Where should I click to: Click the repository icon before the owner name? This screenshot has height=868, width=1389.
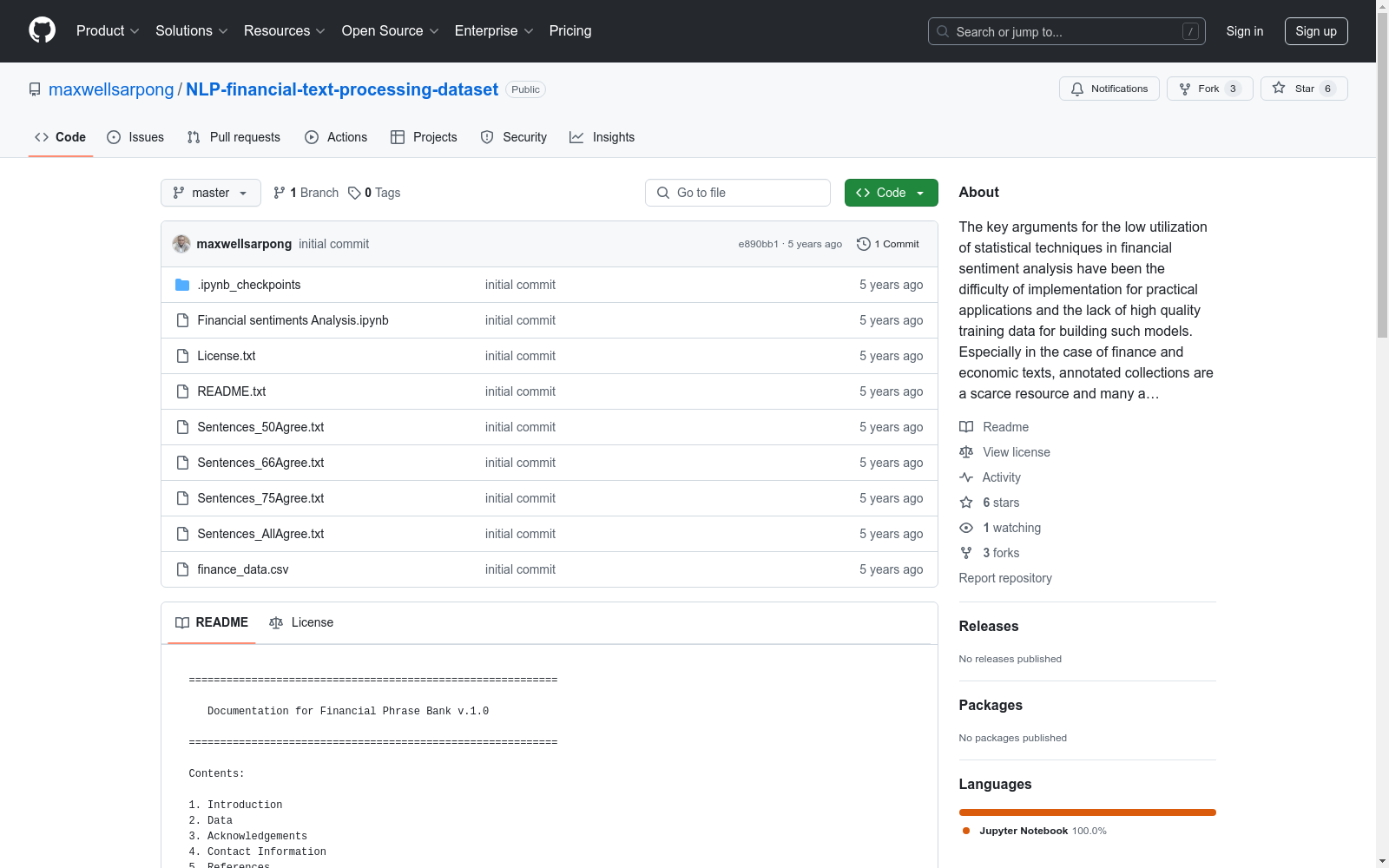35,89
